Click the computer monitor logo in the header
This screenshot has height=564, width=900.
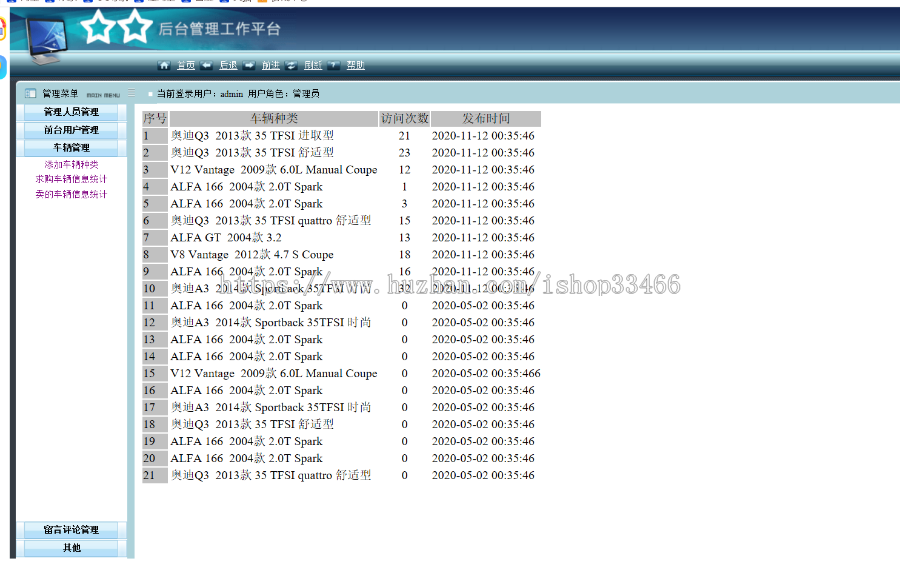(x=47, y=41)
